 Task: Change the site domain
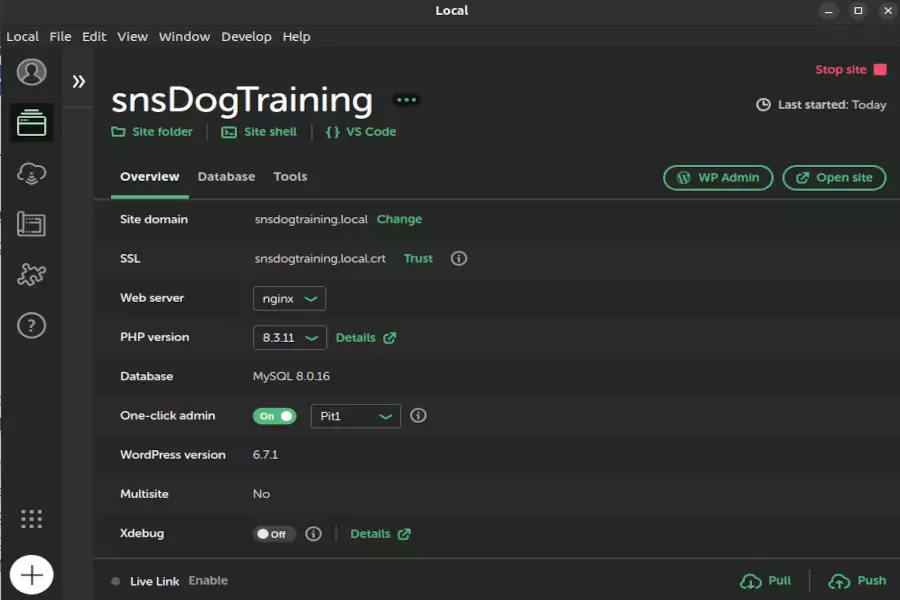tap(399, 219)
